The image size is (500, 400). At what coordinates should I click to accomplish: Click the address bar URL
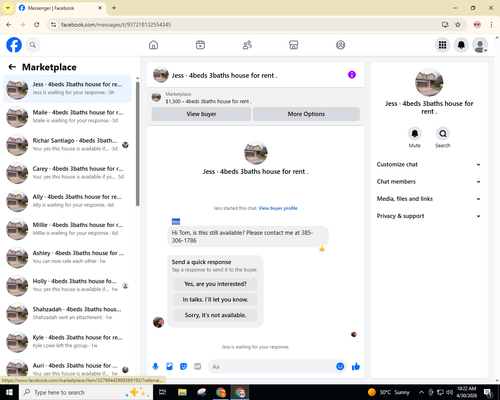click(116, 25)
